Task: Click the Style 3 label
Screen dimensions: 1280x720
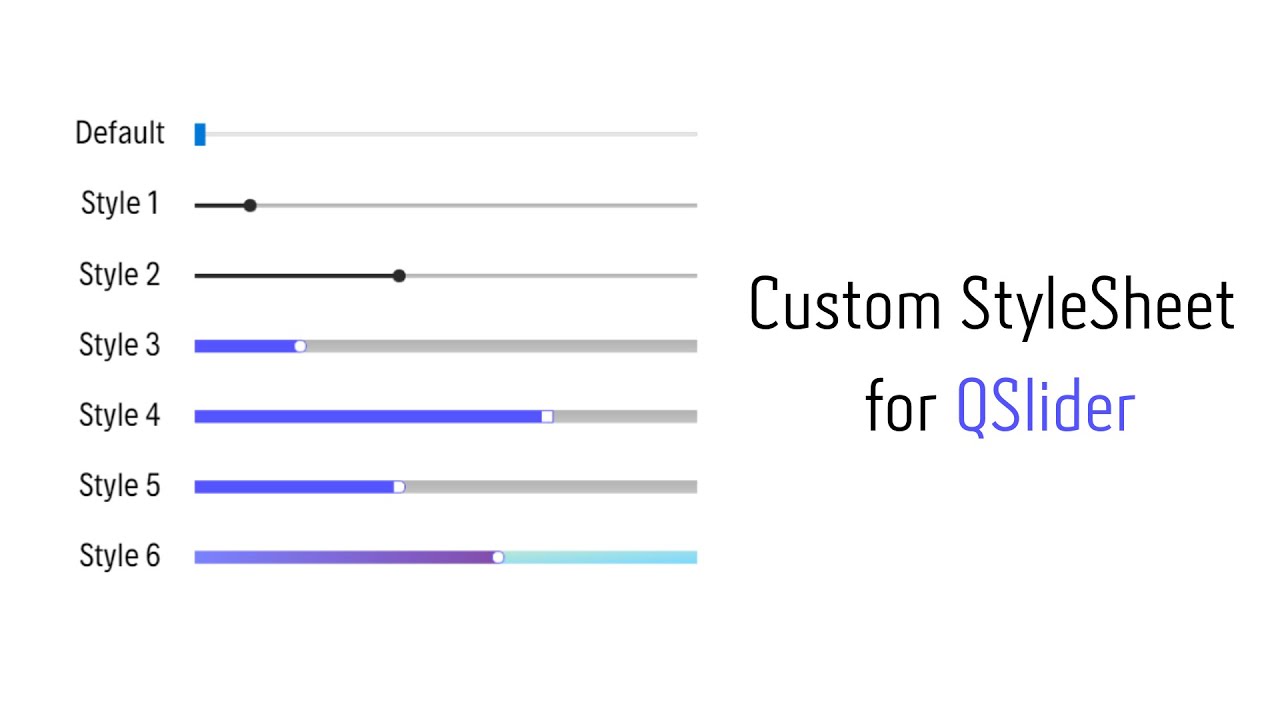Action: [x=120, y=345]
